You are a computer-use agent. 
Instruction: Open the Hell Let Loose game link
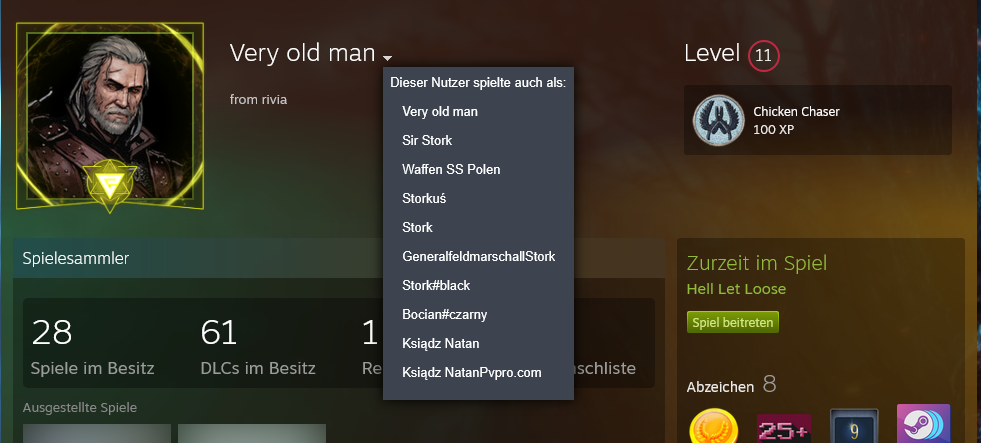736,289
